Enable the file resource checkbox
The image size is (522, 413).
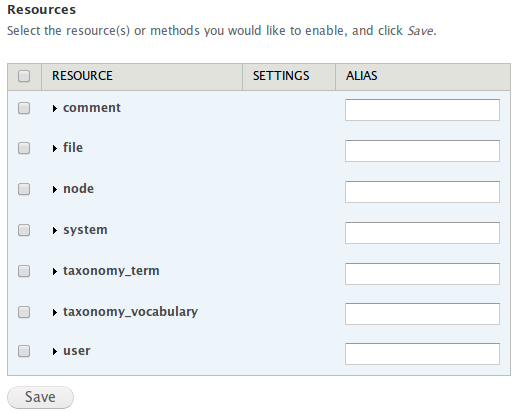pos(24,148)
